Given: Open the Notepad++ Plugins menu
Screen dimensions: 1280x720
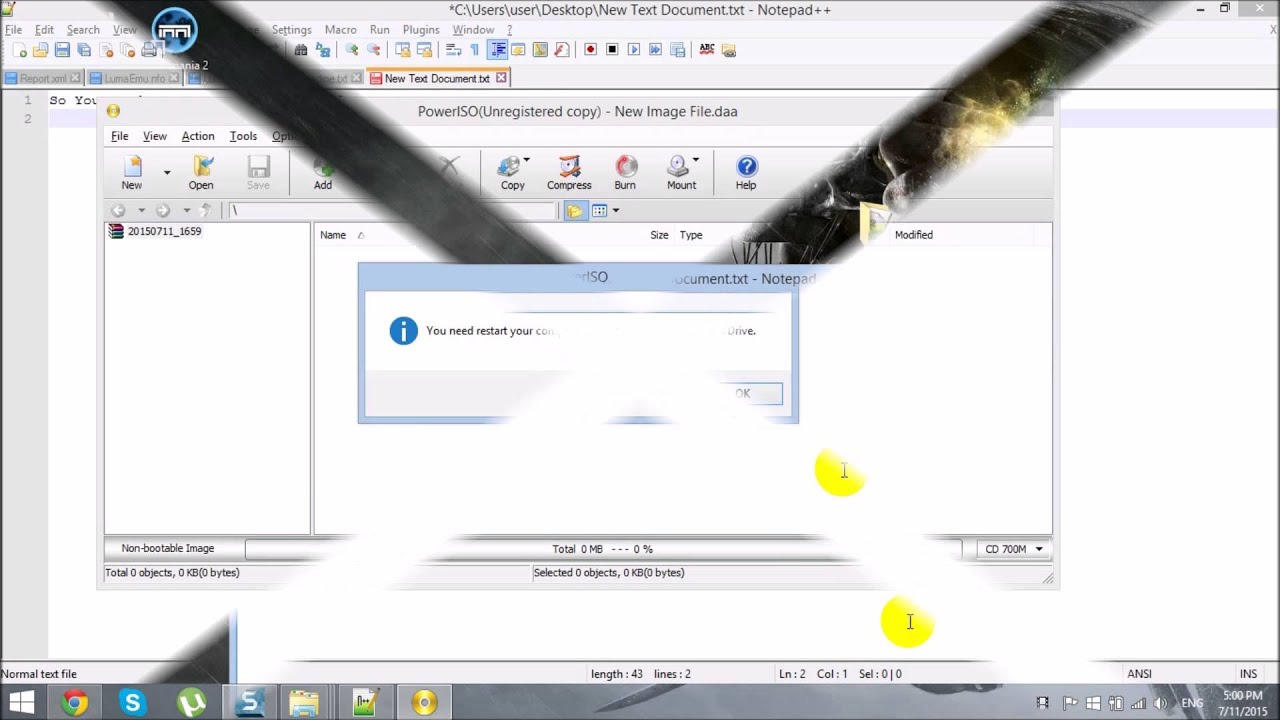Looking at the screenshot, I should click(421, 30).
